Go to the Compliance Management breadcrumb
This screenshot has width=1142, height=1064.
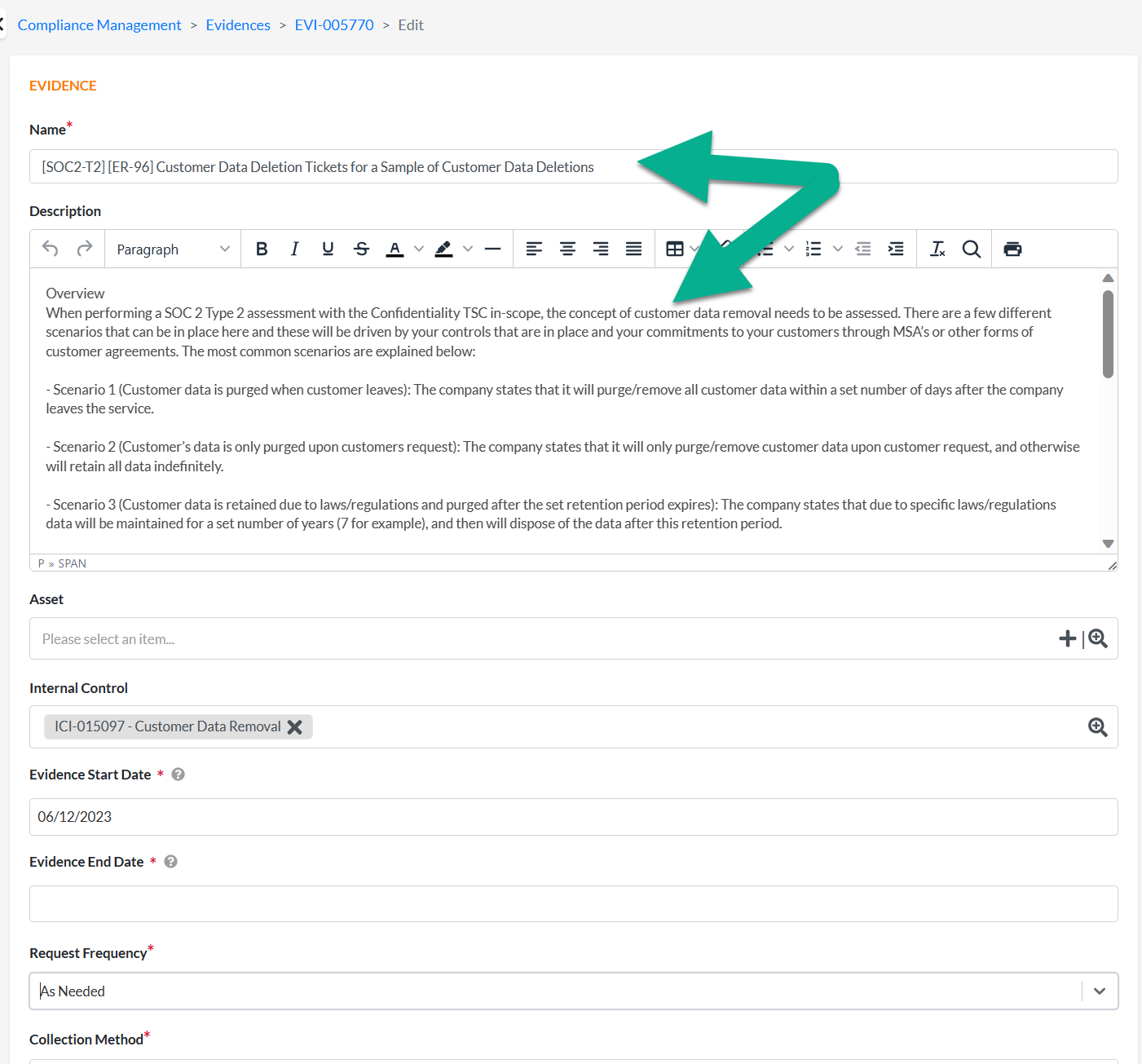tap(99, 25)
